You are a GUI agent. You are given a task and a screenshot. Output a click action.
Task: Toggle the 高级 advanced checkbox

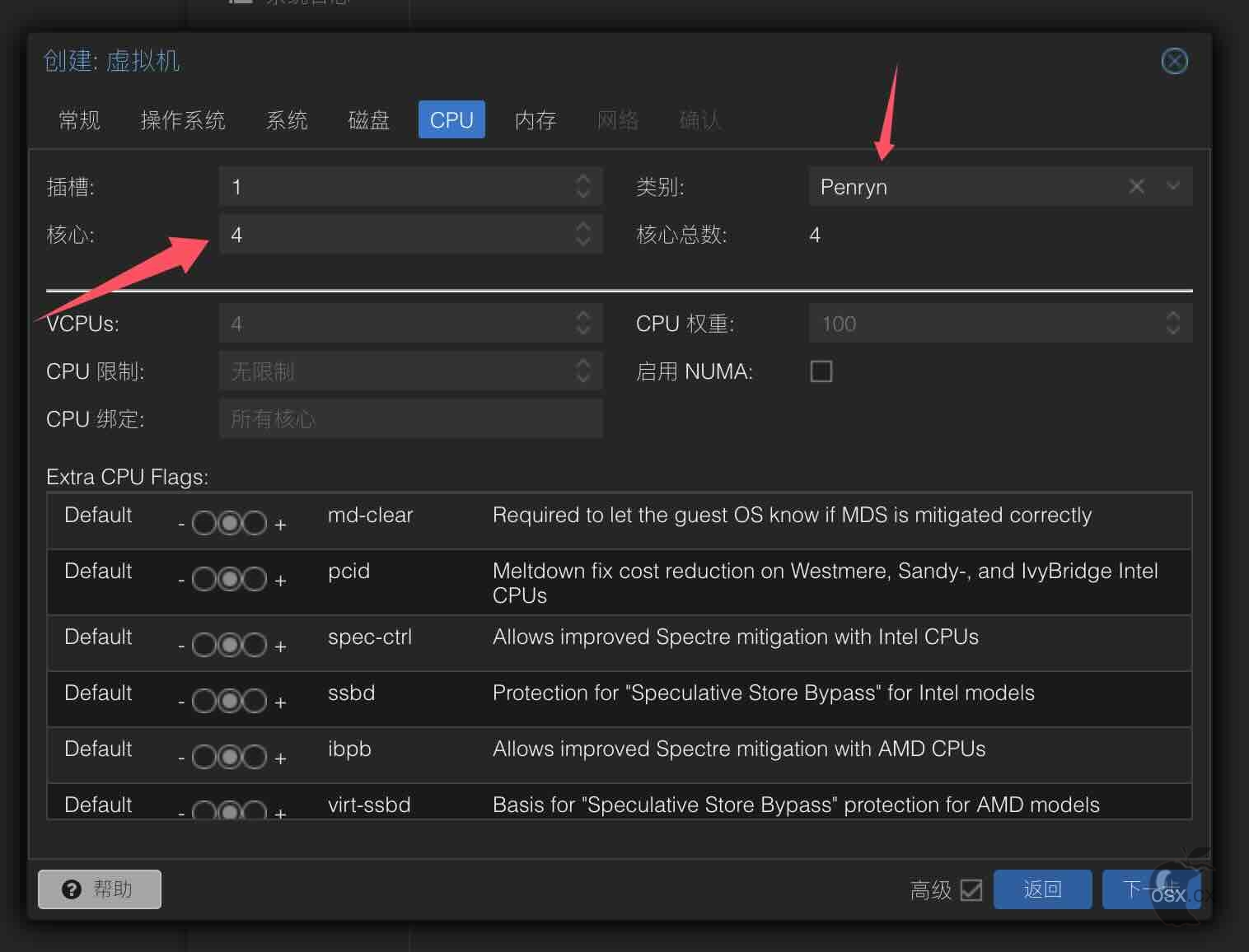(971, 890)
